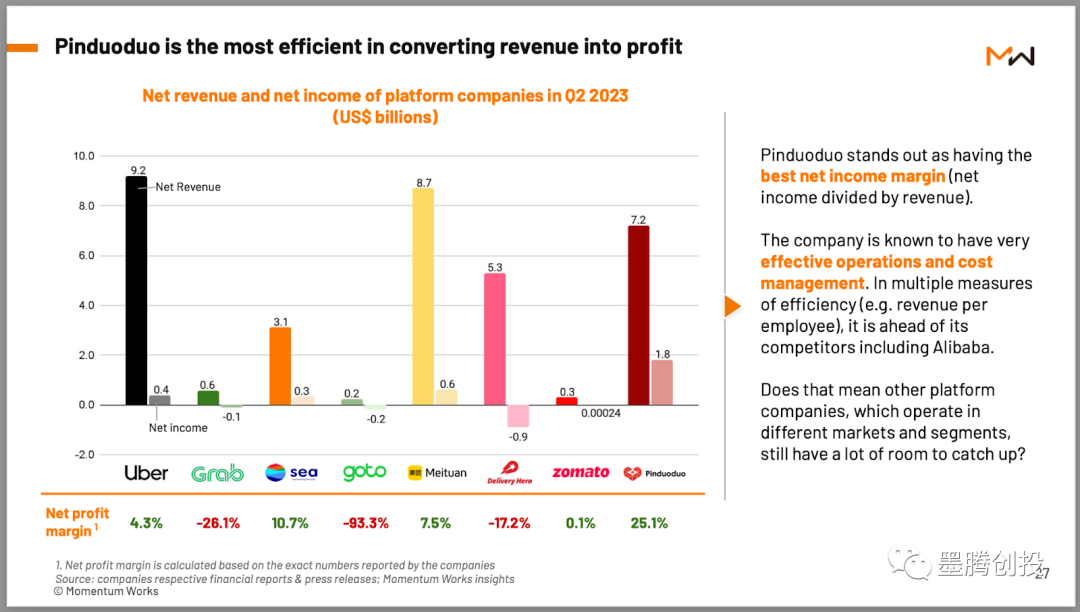Viewport: 1080px width, 612px height.
Task: Click the Zomato logo
Action: 580,472
